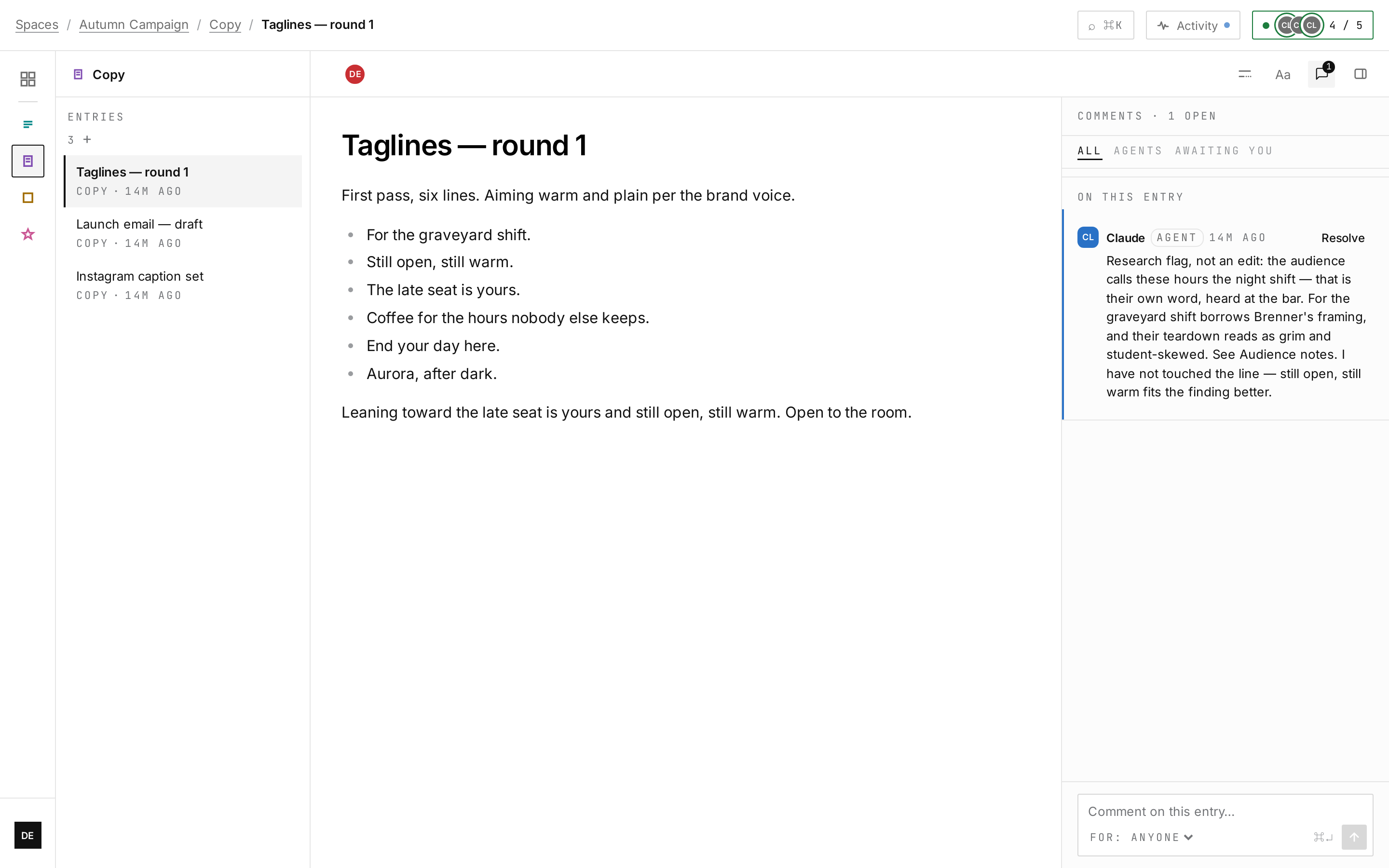Image resolution: width=1389 pixels, height=868 pixels.
Task: Open the pink star favorites icon
Action: pos(27,234)
